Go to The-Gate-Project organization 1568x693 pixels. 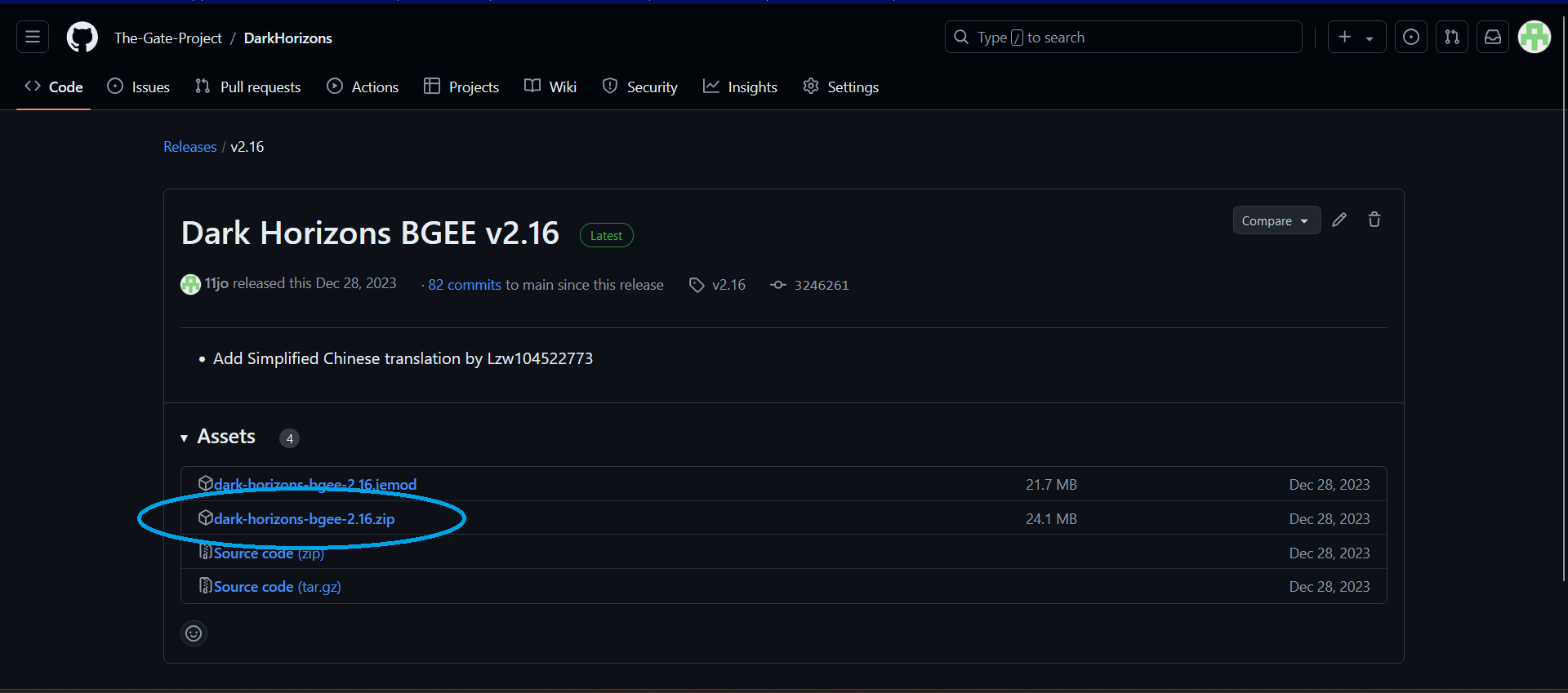[x=168, y=38]
